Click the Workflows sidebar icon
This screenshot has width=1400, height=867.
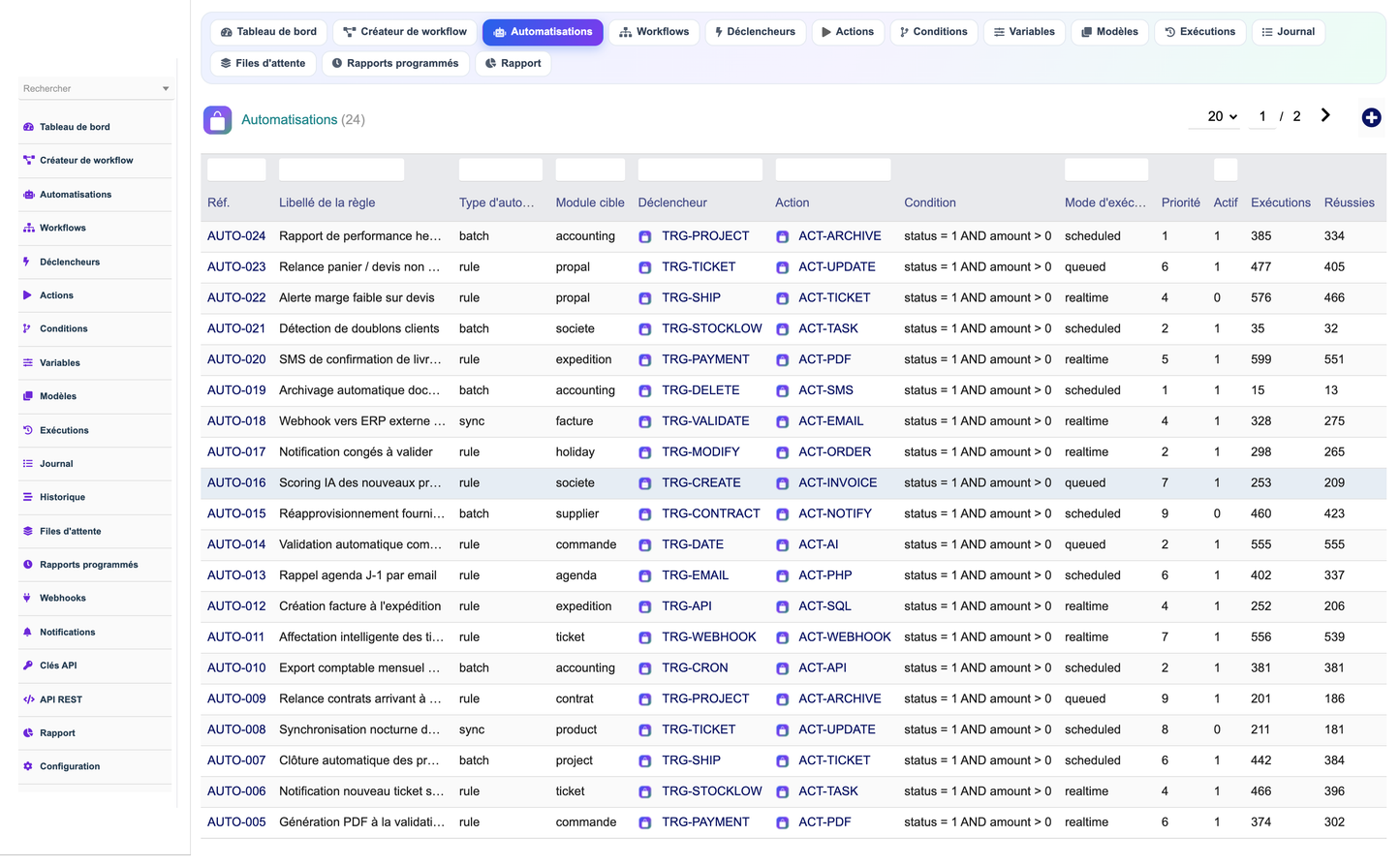tap(28, 229)
